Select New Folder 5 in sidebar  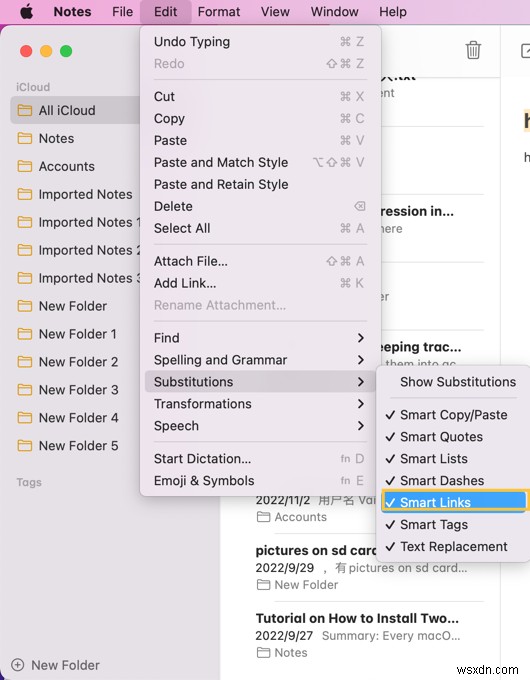click(x=75, y=446)
